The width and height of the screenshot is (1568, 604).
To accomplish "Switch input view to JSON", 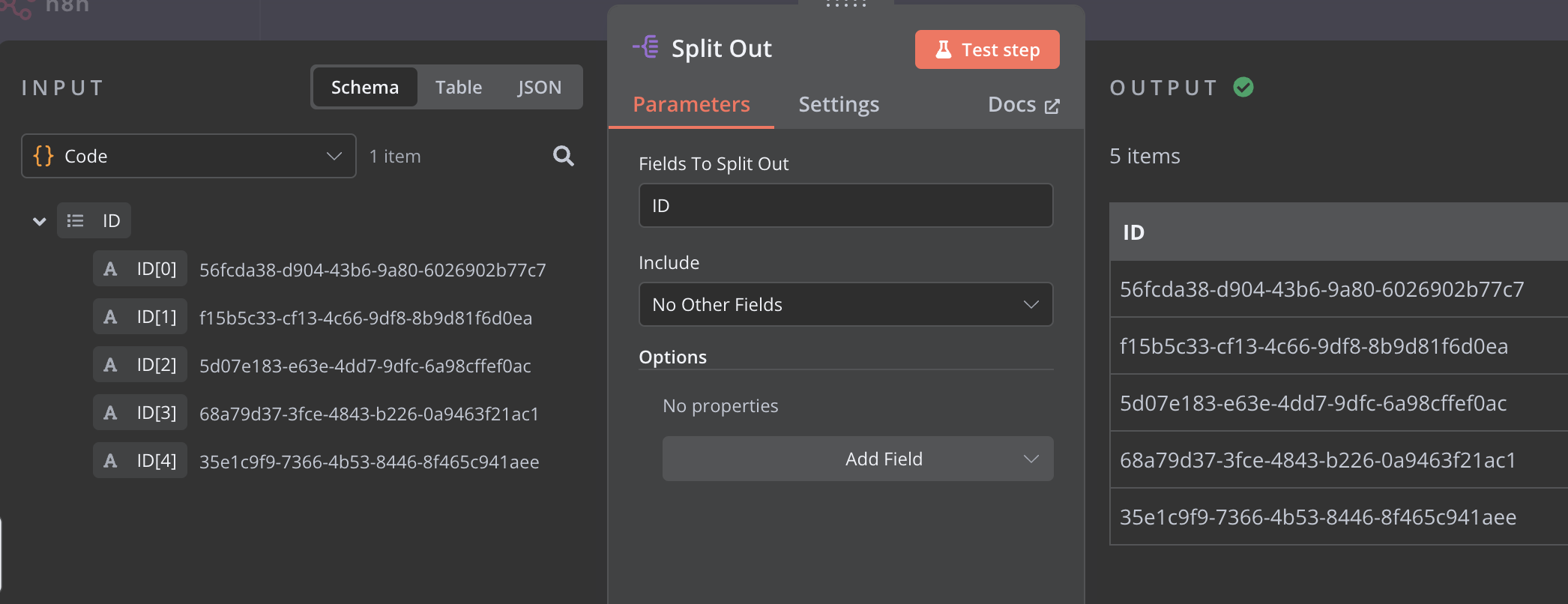I will 539,88.
